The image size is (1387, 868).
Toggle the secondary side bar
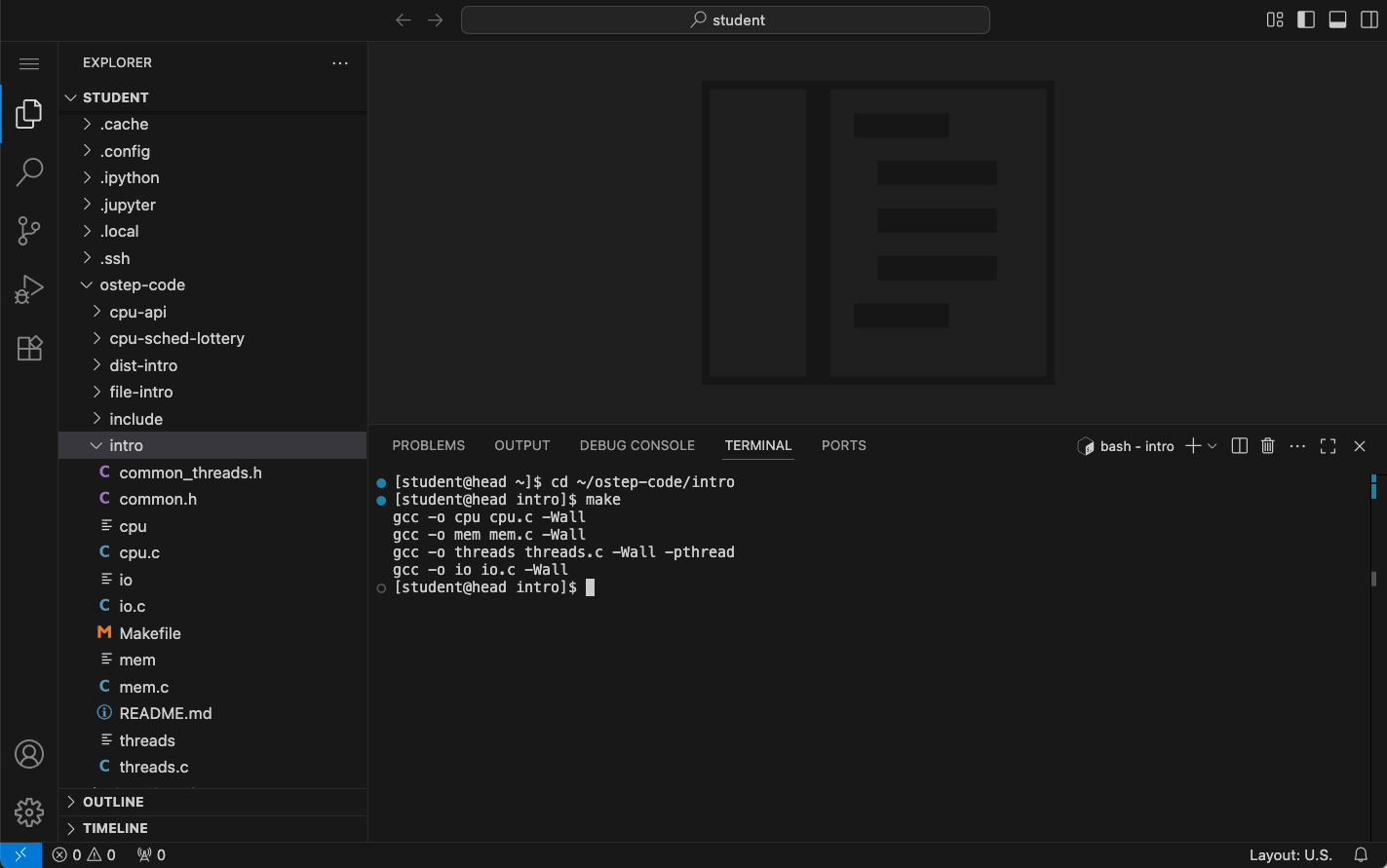point(1368,19)
